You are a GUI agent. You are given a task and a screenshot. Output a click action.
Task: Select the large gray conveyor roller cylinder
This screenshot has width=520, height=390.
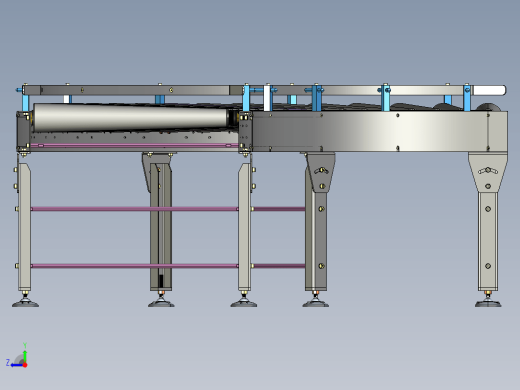pos(131,117)
